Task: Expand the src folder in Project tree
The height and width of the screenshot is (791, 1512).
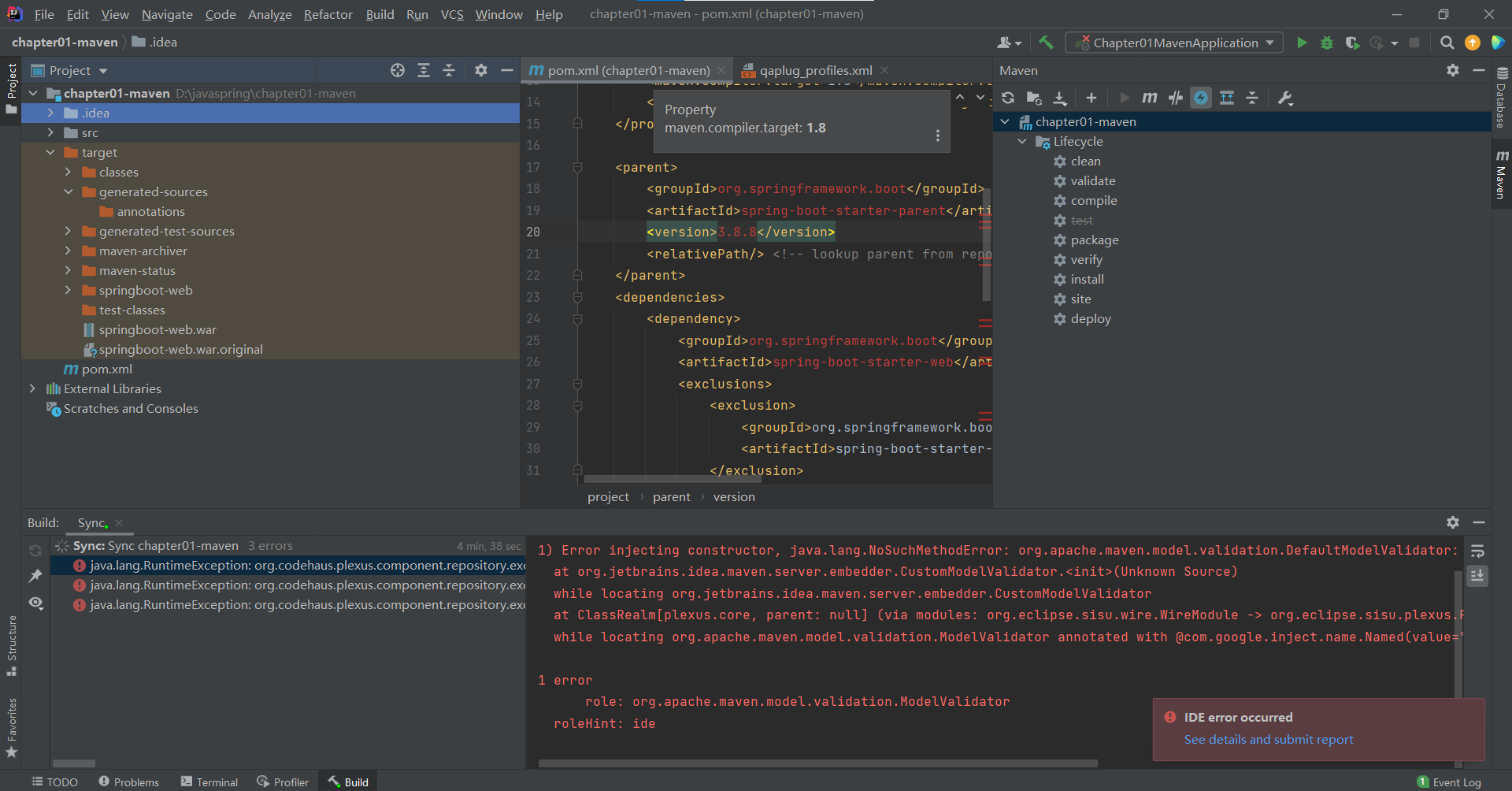Action: pyautogui.click(x=50, y=132)
